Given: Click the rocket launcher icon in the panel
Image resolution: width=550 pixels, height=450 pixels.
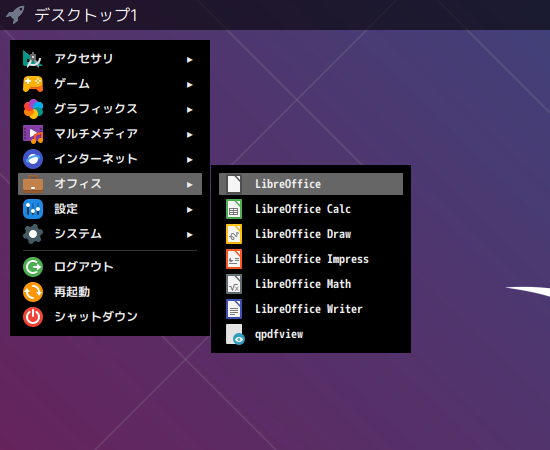Looking at the screenshot, I should (15, 14).
